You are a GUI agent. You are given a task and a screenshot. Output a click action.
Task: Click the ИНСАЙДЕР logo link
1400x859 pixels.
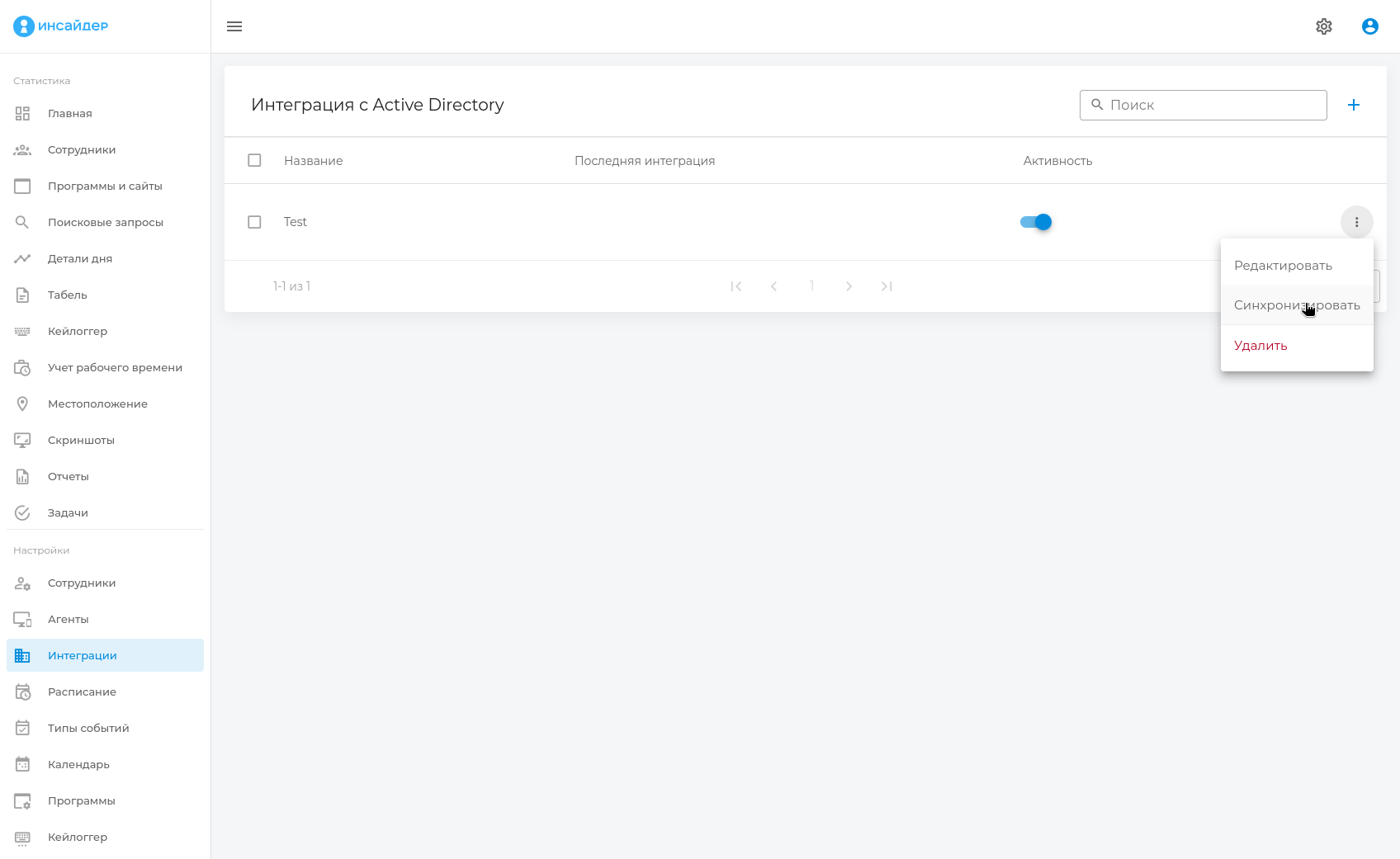[x=61, y=26]
